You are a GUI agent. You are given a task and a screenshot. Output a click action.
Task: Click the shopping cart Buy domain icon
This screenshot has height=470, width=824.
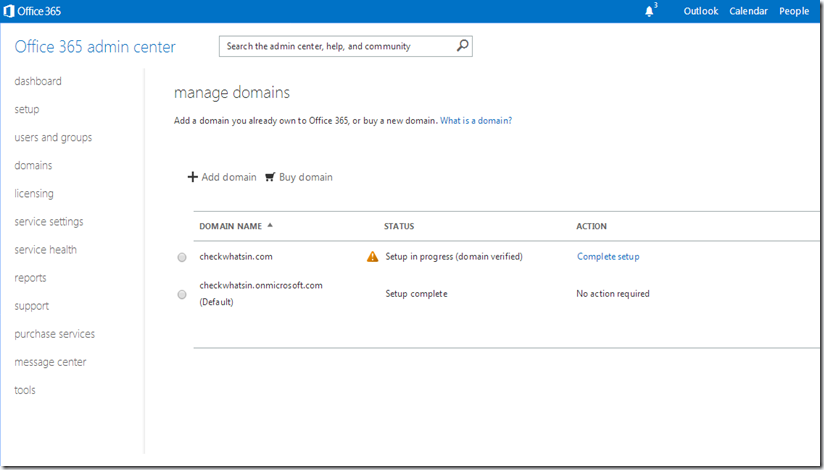tap(270, 177)
